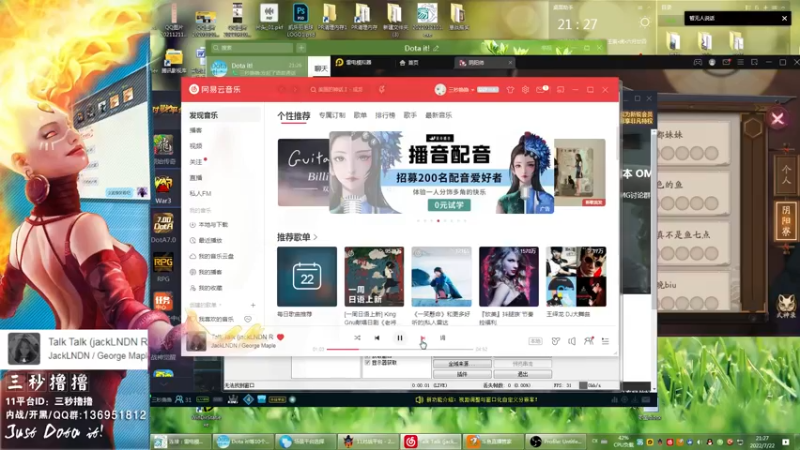Open the NetEase Music taskbar button
The height and width of the screenshot is (450, 800).
point(431,441)
